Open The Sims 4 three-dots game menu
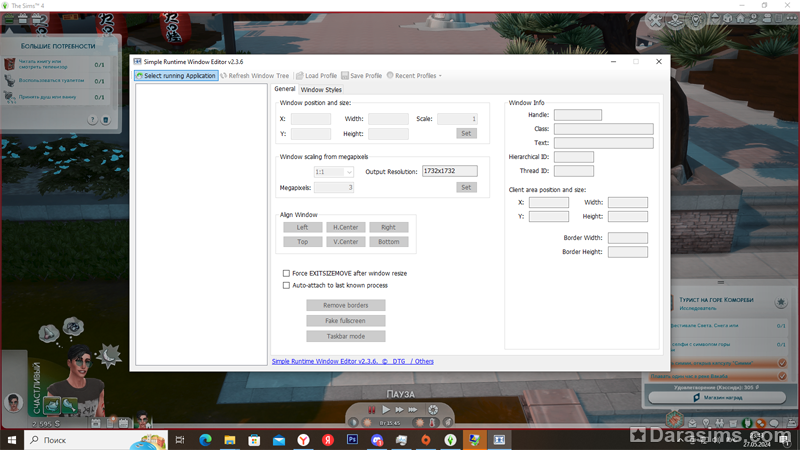 click(x=791, y=18)
